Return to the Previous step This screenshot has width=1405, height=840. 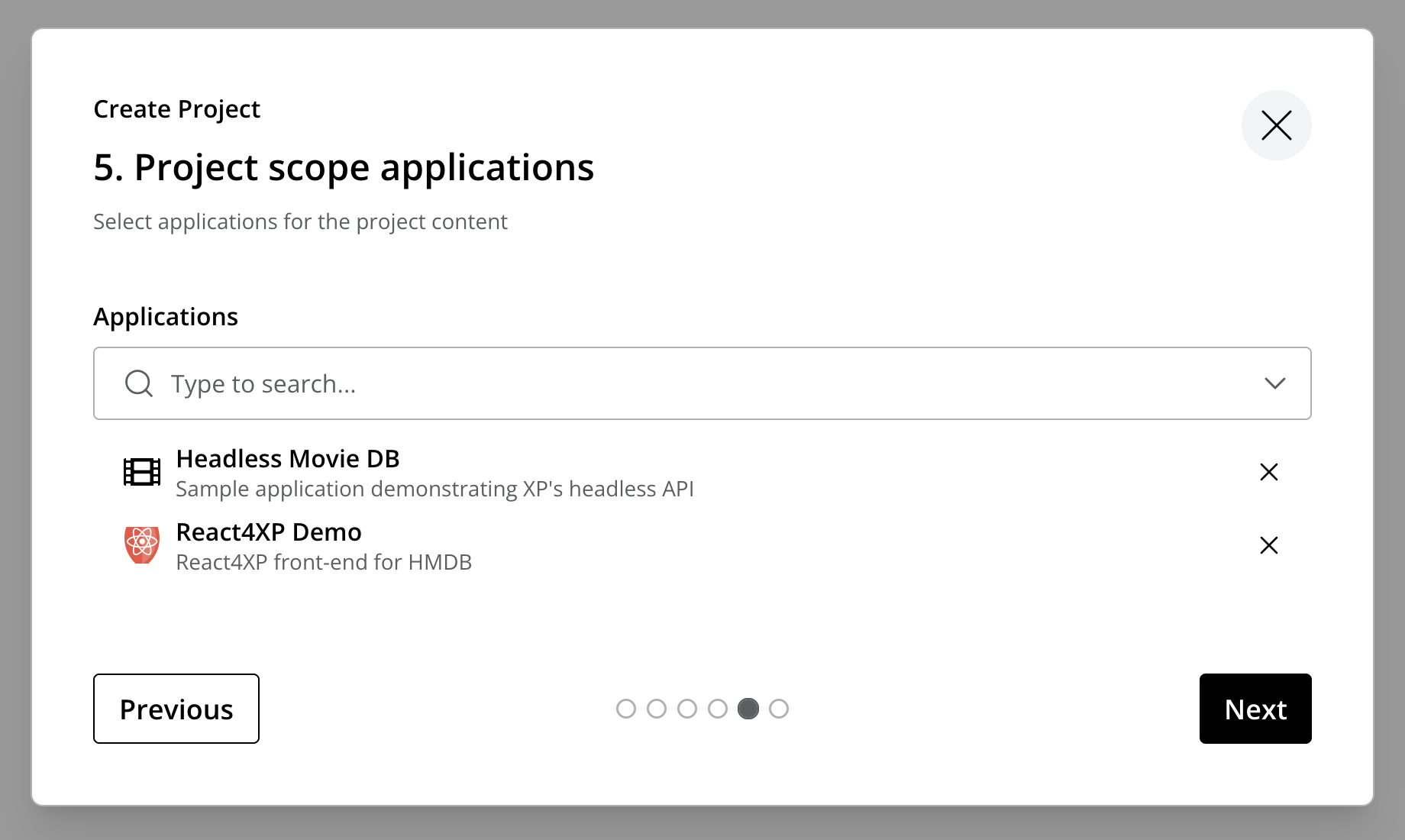coord(176,709)
